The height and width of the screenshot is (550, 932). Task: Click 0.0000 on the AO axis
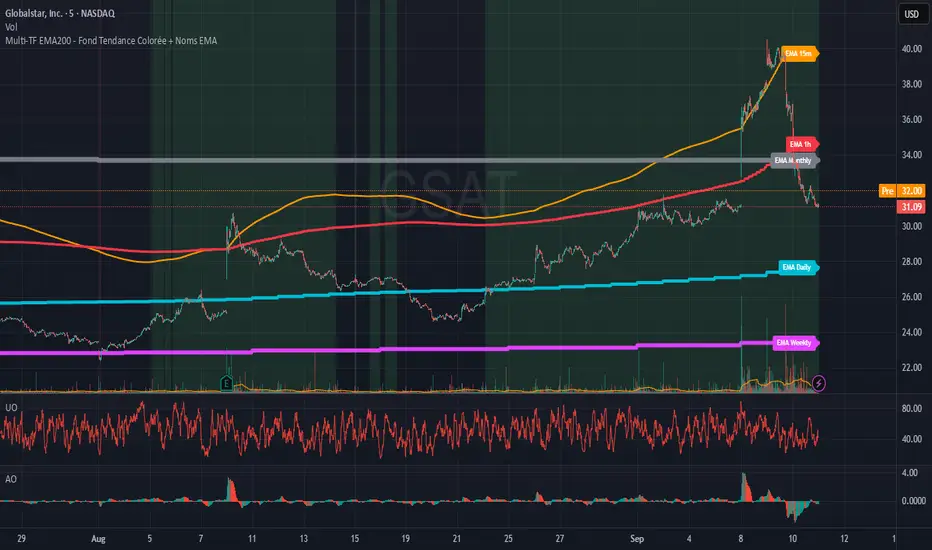click(913, 501)
